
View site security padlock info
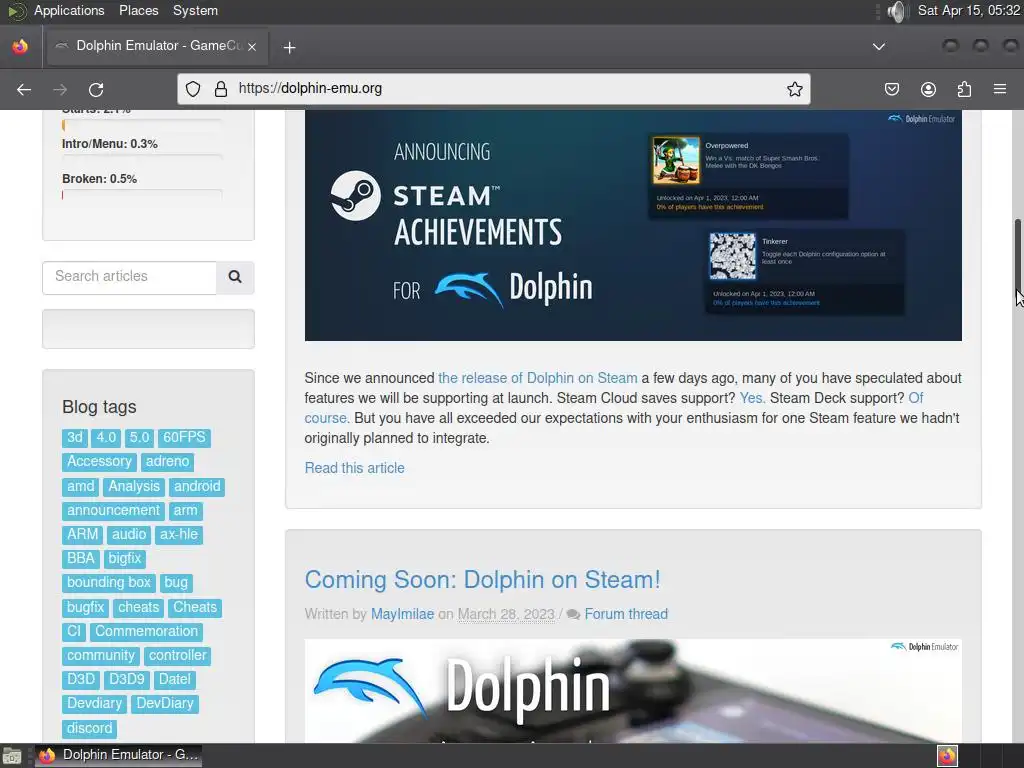(221, 89)
